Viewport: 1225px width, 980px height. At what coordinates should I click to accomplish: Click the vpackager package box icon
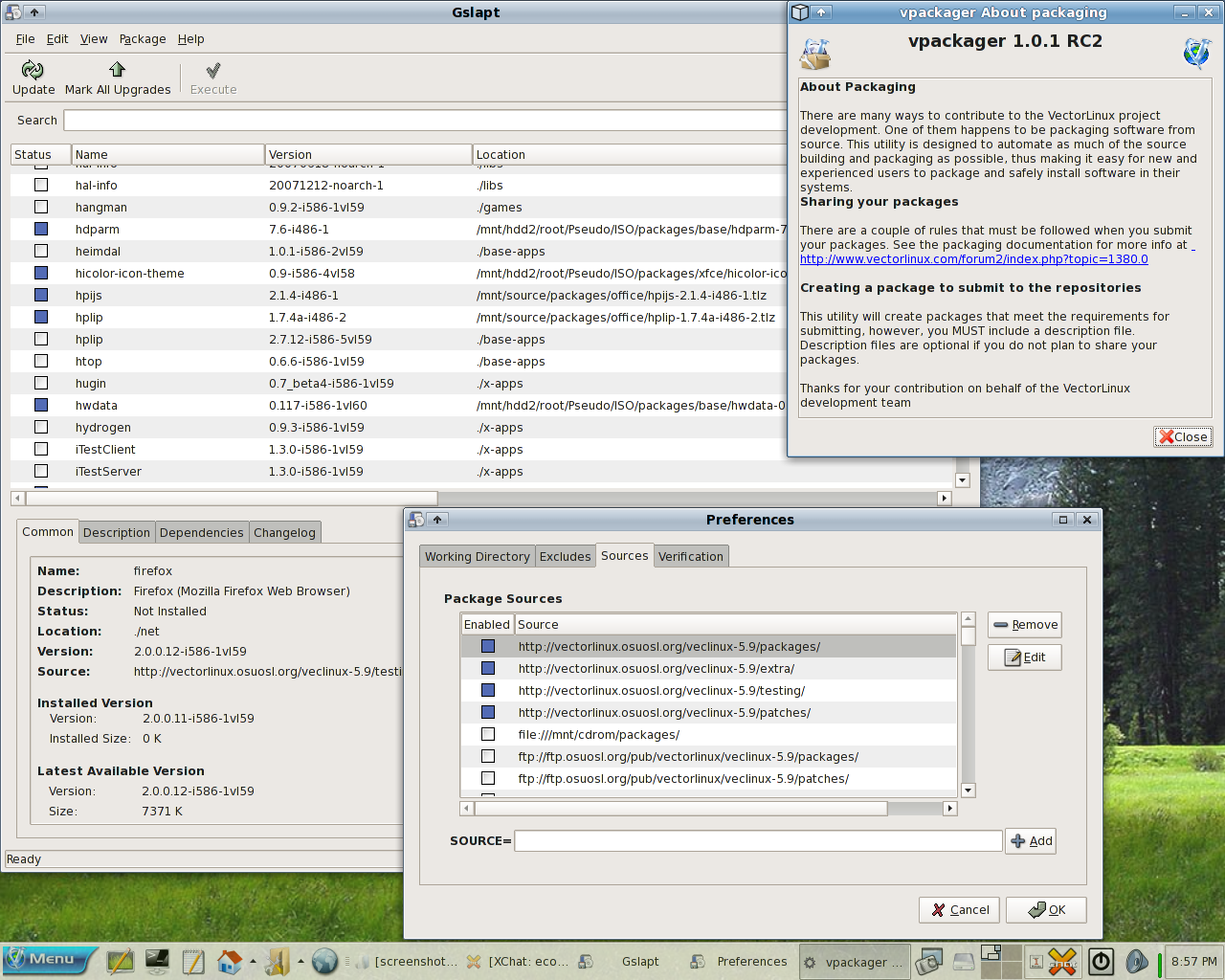815,54
